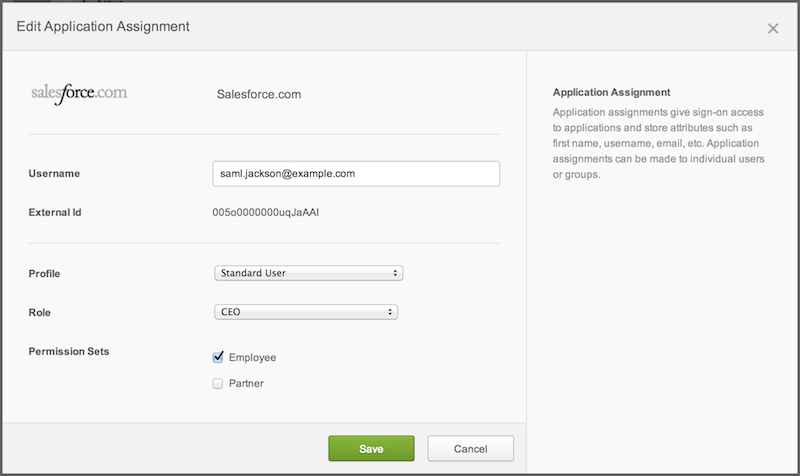Click the Application Assignment help heading
This screenshot has height=476, width=800.
611,93
